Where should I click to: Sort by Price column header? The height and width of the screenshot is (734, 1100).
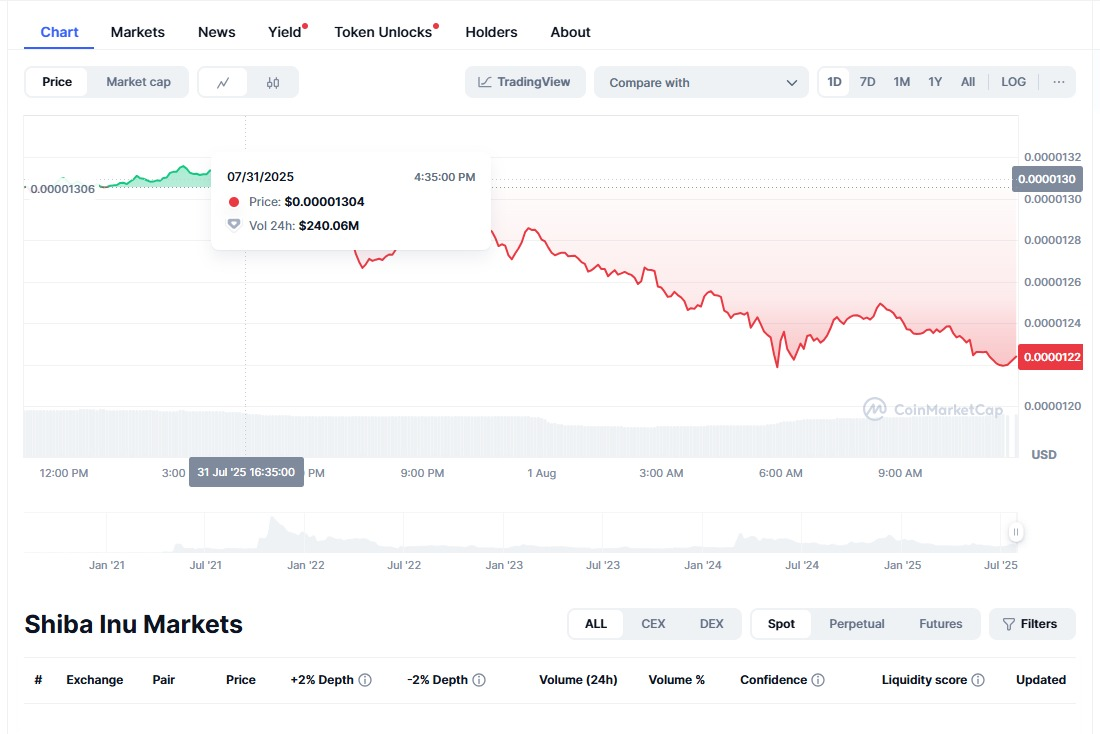point(241,680)
